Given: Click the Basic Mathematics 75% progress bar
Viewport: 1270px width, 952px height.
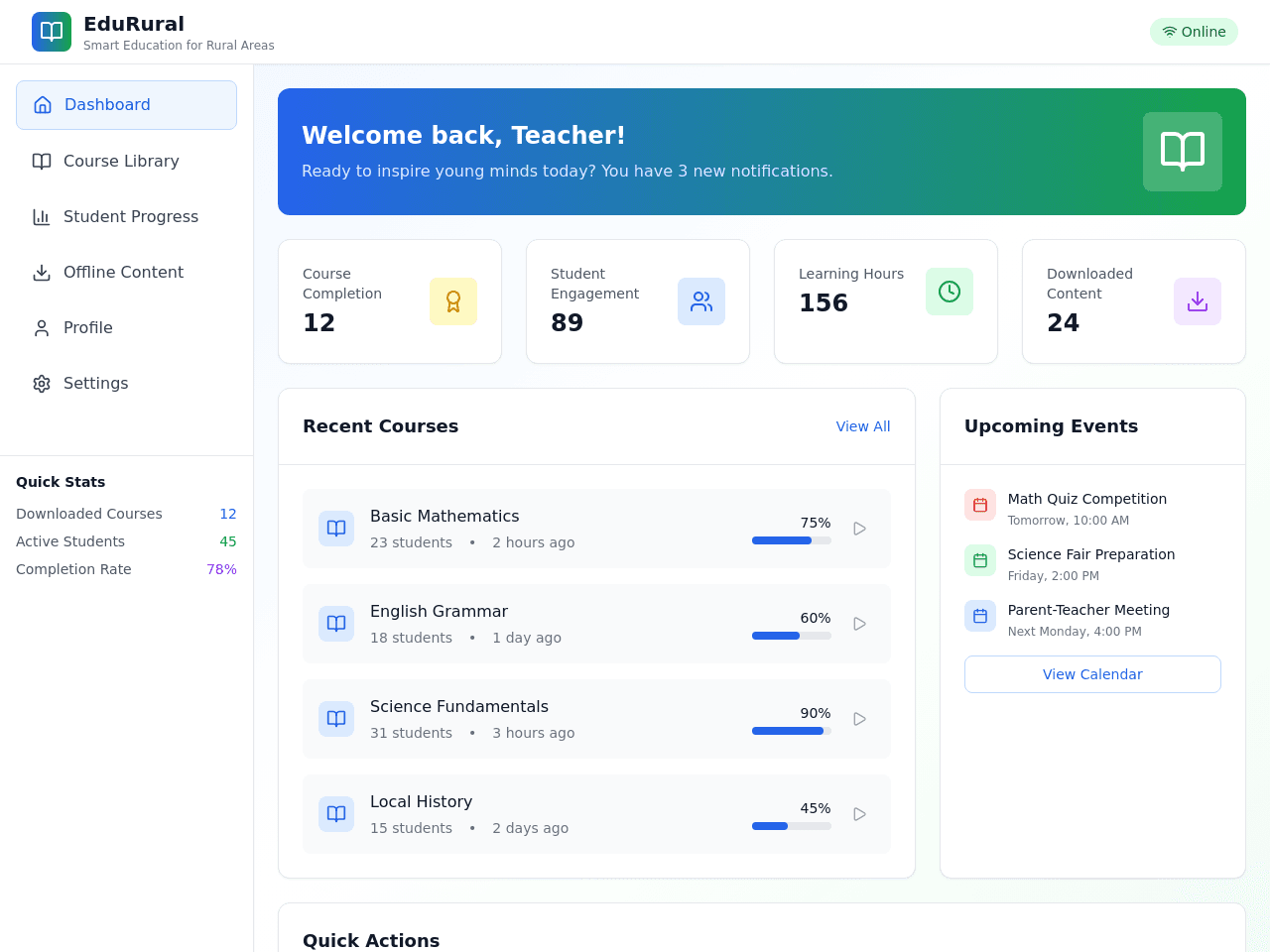Looking at the screenshot, I should [792, 540].
